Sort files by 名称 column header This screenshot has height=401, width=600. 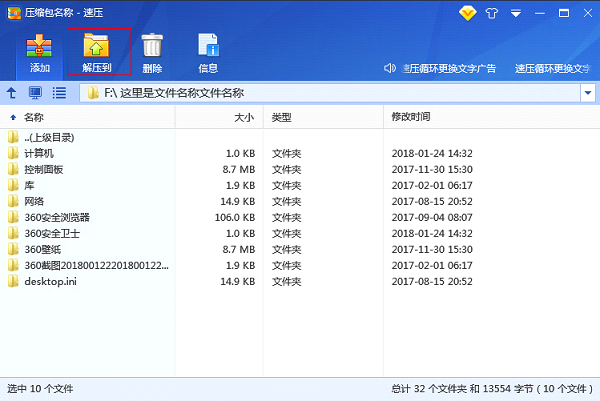[x=34, y=118]
